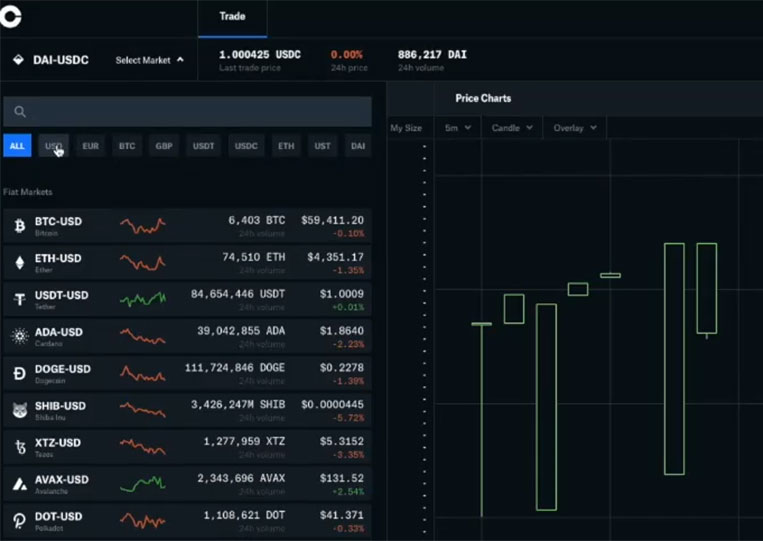This screenshot has width=763, height=541.
Task: Click the 0.00% 24h price change
Action: [347, 54]
